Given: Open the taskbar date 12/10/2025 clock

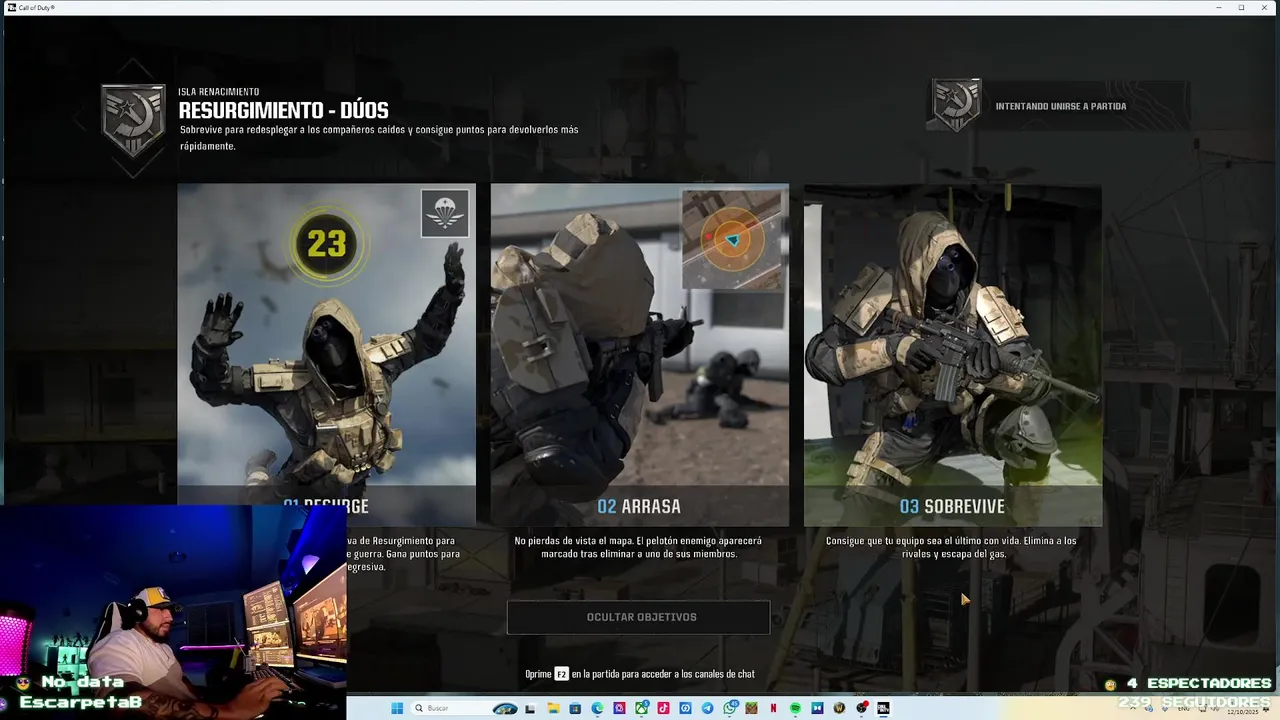Looking at the screenshot, I should pyautogui.click(x=1243, y=712).
